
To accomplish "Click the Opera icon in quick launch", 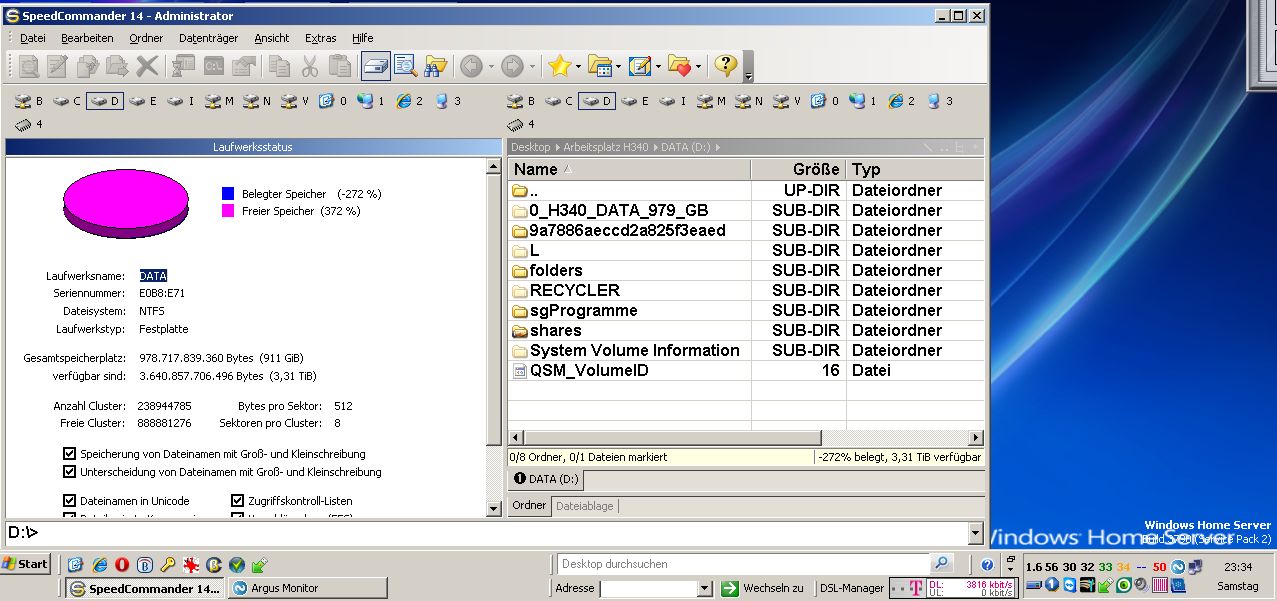I will 122,564.
